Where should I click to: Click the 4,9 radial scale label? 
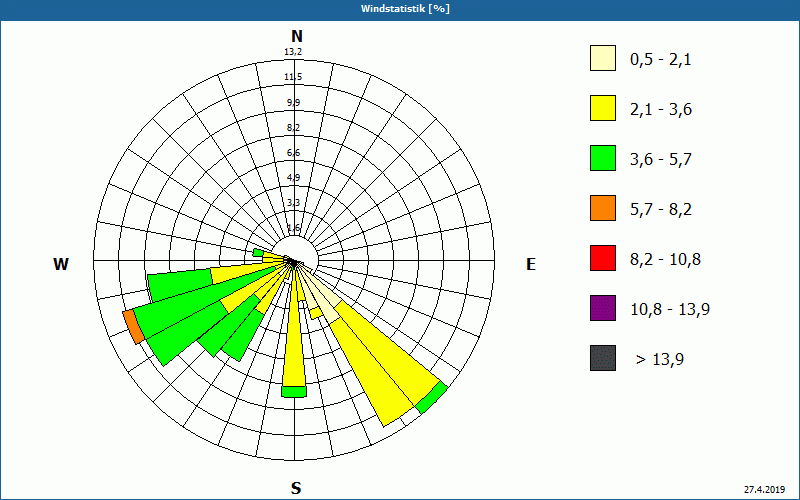[x=293, y=178]
